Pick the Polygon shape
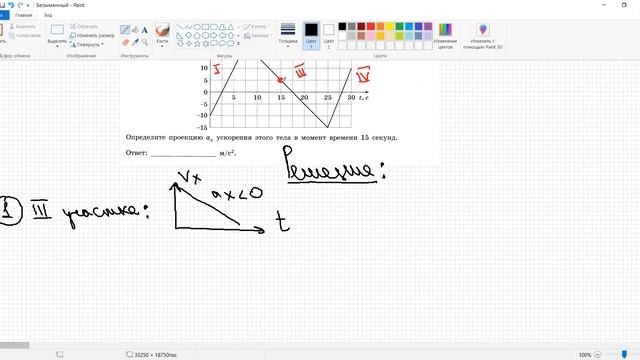Viewport: 640px width, 360px height. point(222,27)
